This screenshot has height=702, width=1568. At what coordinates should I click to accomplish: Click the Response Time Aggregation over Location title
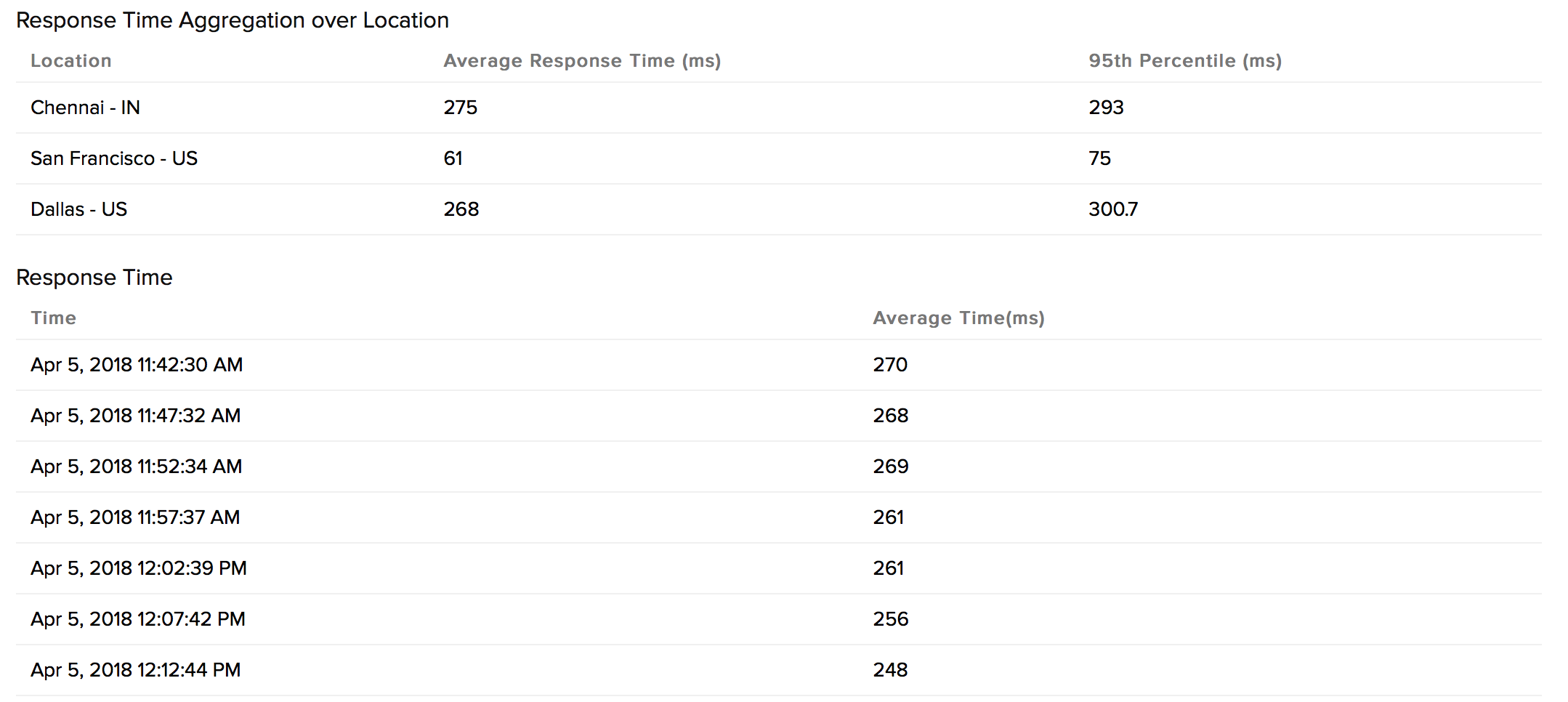(x=233, y=20)
